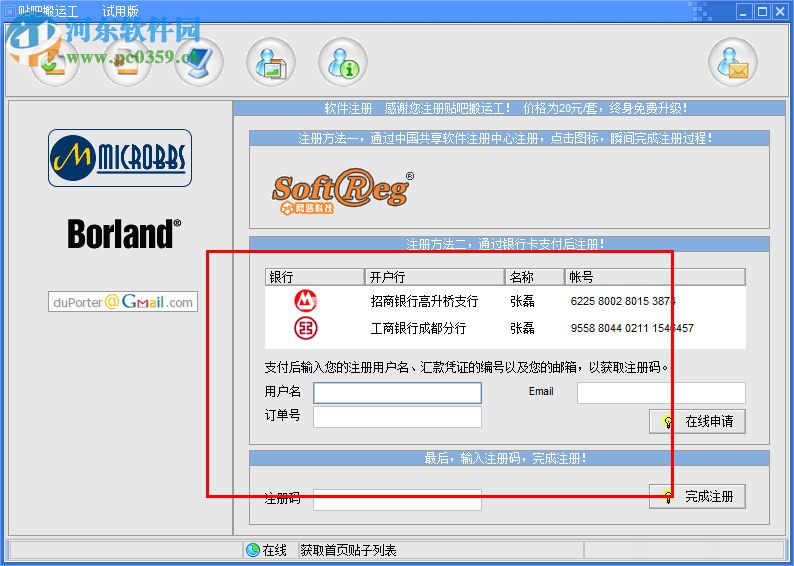Click 张磊 in the 招商银行 row

coord(523,301)
